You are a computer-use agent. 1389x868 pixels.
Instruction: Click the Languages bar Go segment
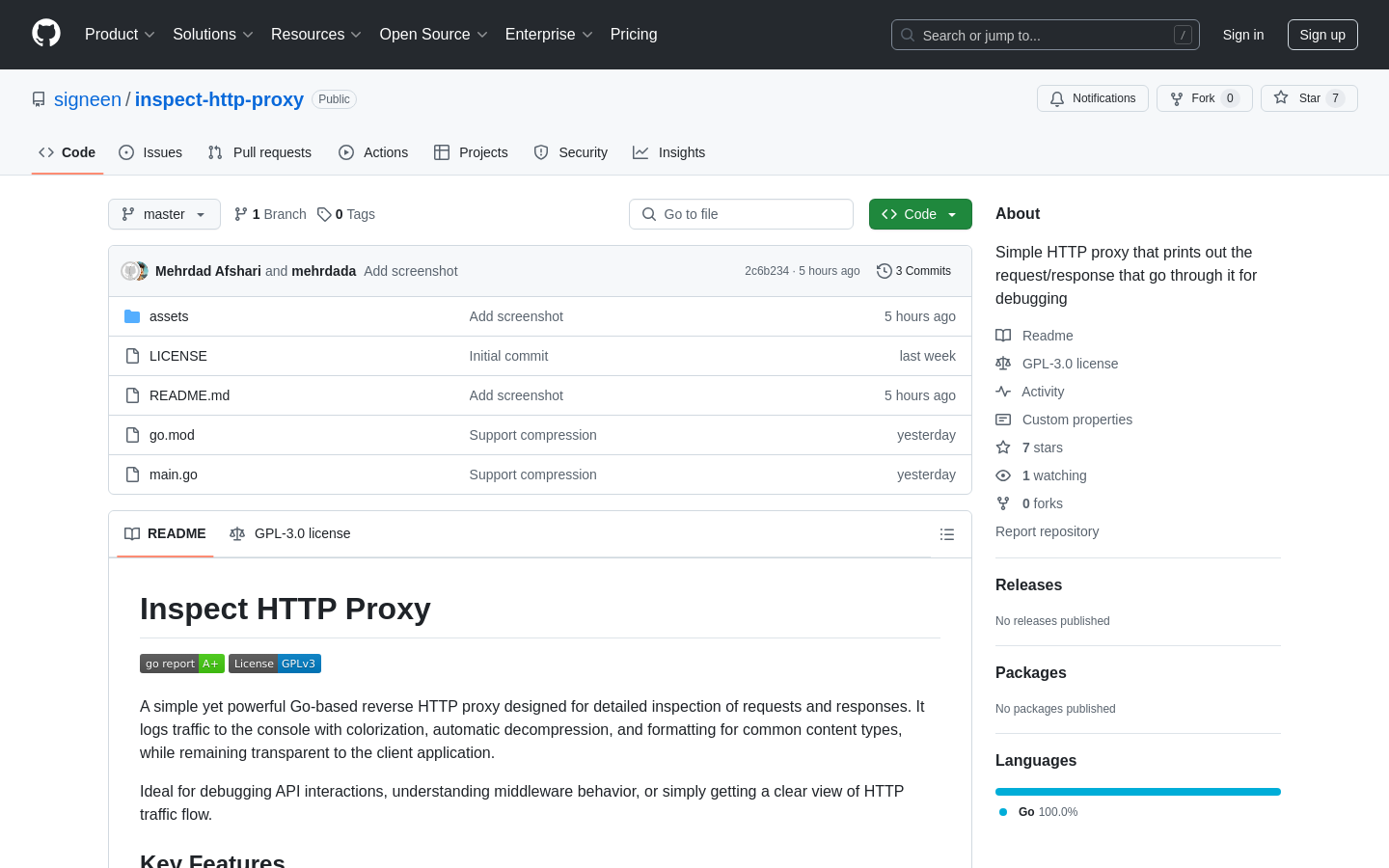tap(1138, 792)
